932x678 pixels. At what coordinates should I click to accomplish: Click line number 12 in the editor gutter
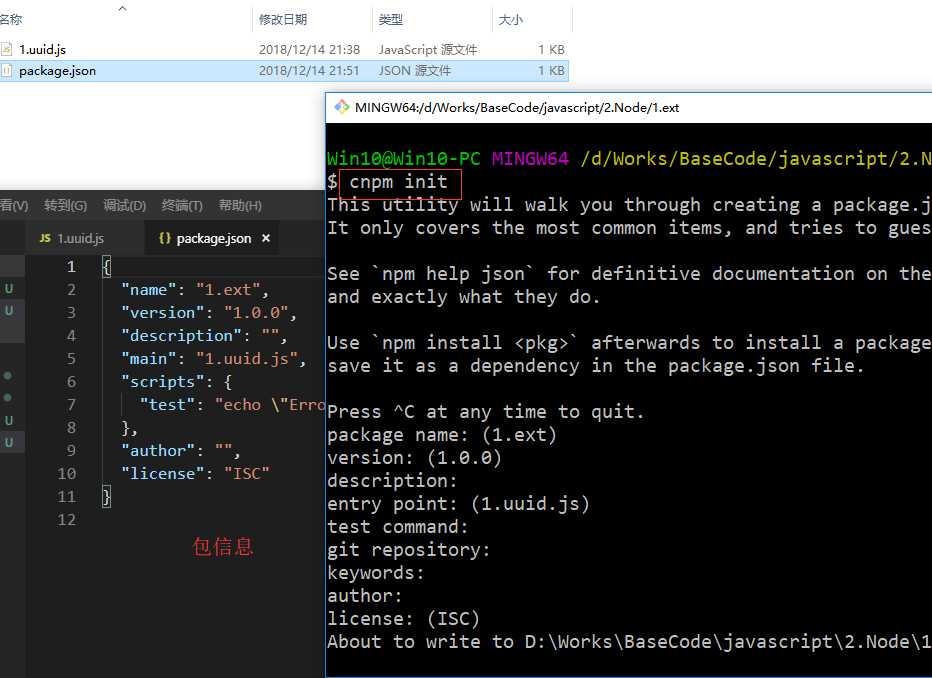pyautogui.click(x=67, y=520)
